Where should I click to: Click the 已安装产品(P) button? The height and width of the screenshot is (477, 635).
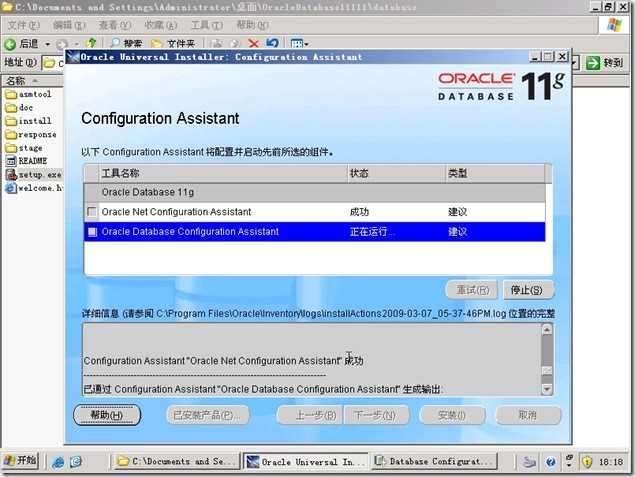coord(208,415)
